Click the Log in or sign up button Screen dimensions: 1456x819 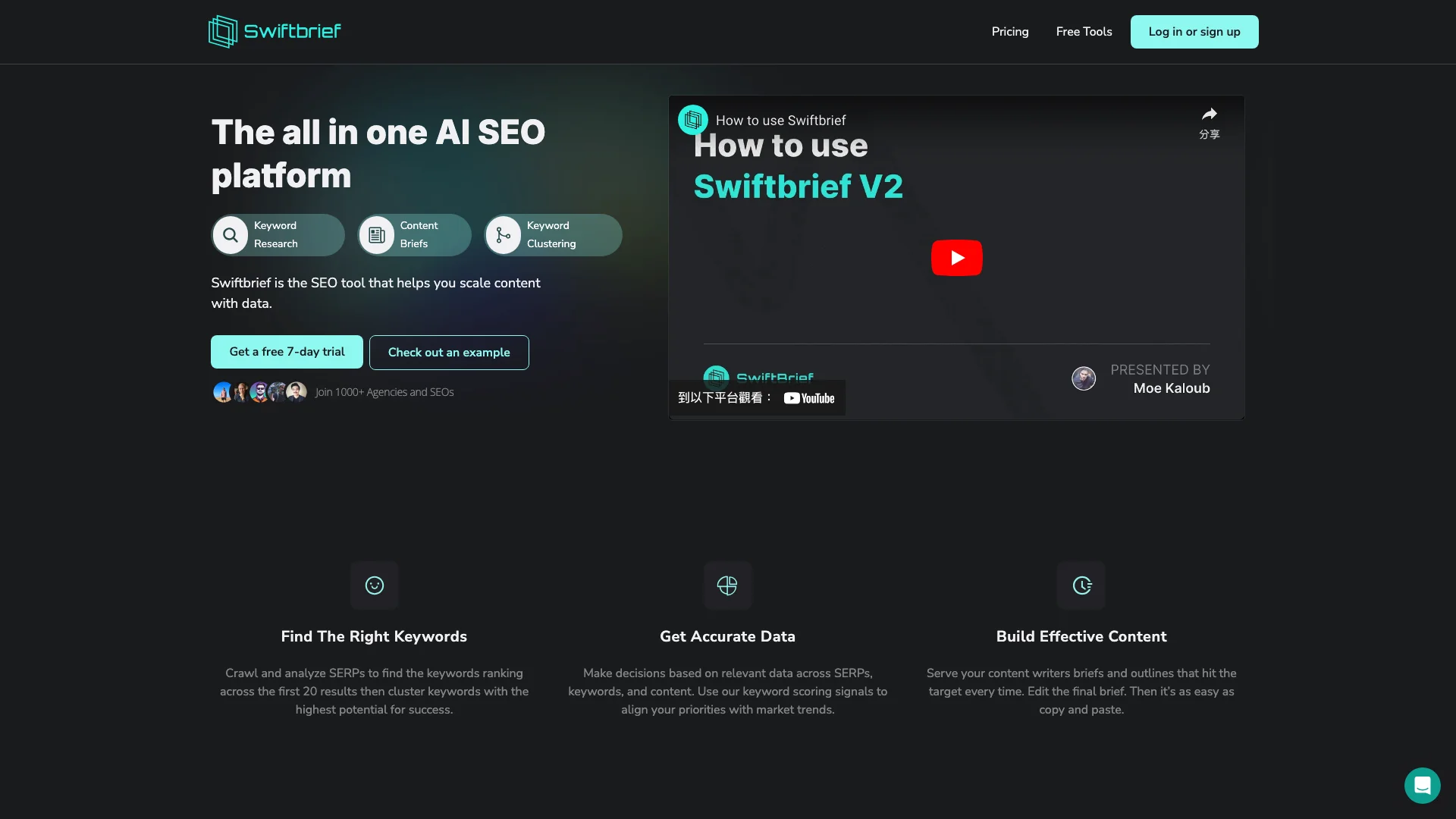(1194, 31)
